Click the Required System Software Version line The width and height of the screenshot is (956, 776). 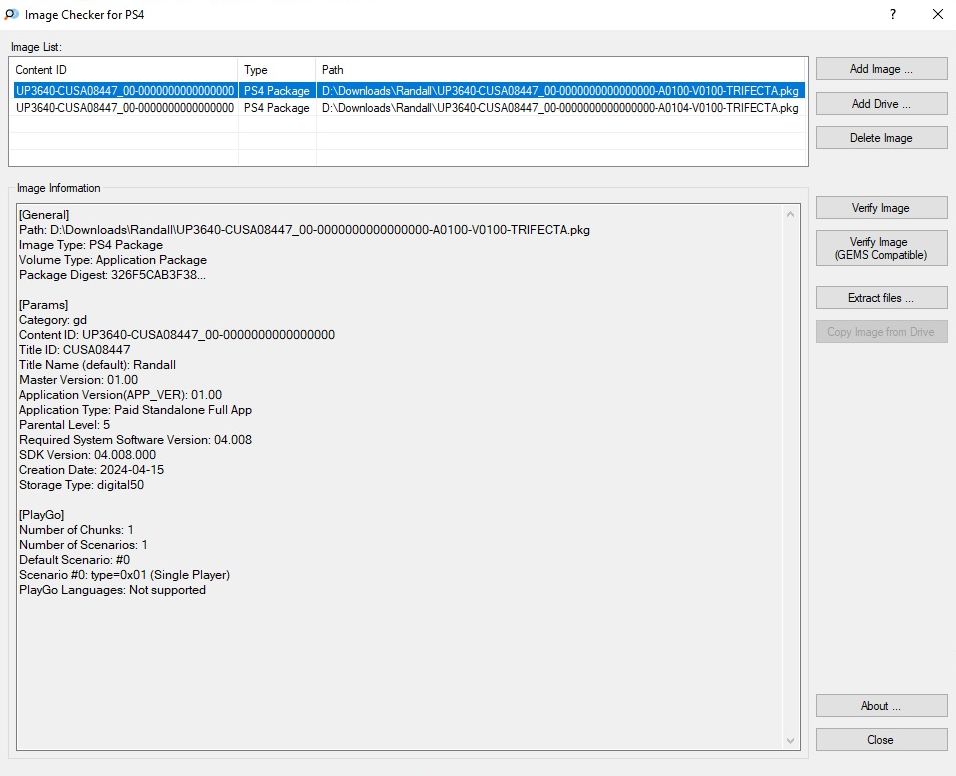(x=135, y=440)
